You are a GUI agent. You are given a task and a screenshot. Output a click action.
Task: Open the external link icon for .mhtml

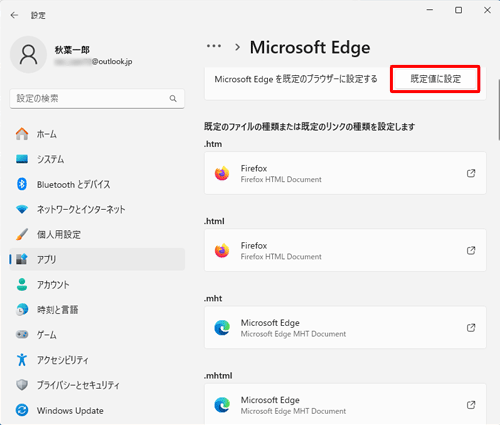471,405
